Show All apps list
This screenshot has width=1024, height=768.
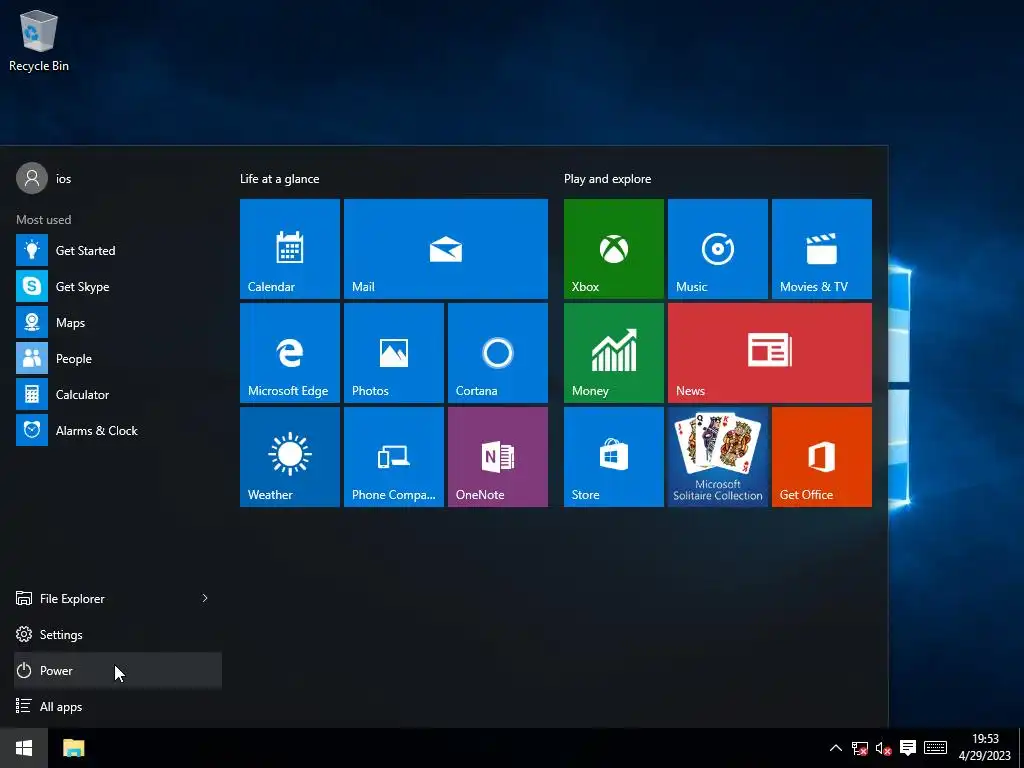[118, 706]
